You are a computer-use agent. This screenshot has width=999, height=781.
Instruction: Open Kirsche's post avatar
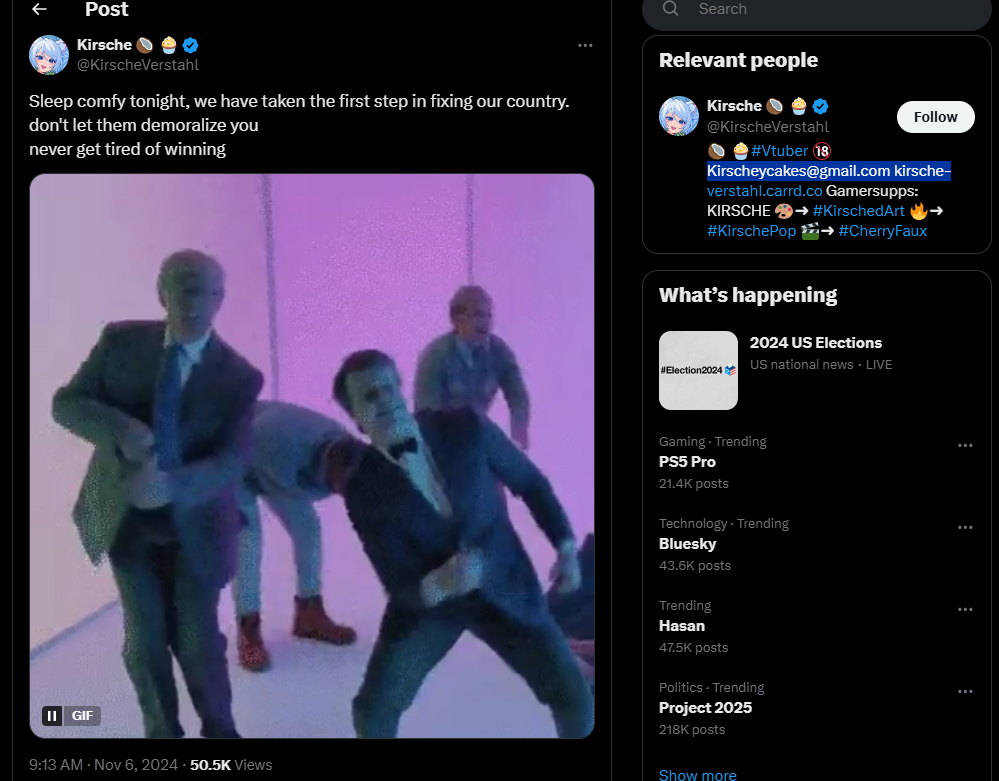tap(49, 55)
